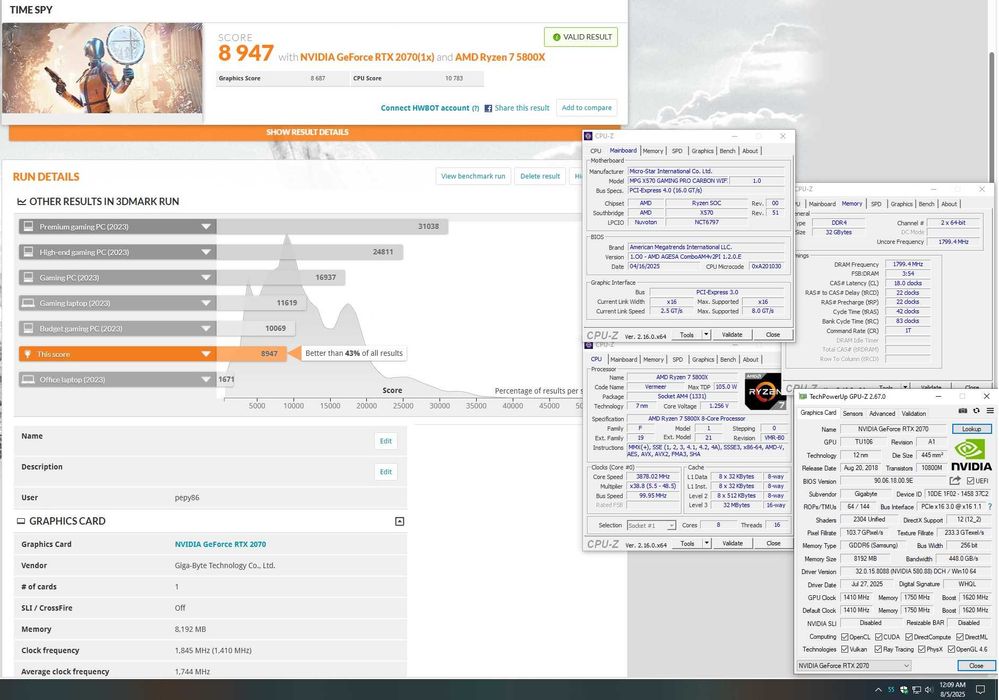Click the Ryzen 7 logo in CPU-Z
Image resolution: width=999 pixels, height=700 pixels.
763,392
